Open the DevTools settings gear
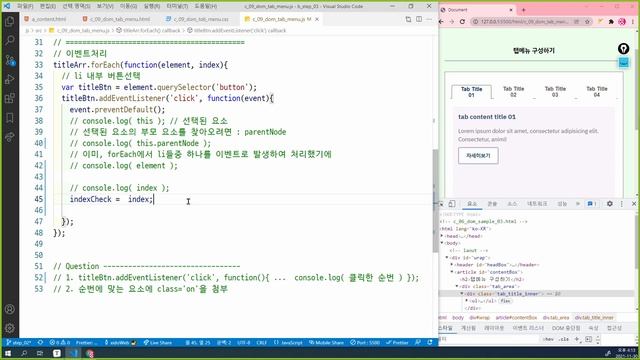Viewport: 640px width, 360px height. click(610, 203)
